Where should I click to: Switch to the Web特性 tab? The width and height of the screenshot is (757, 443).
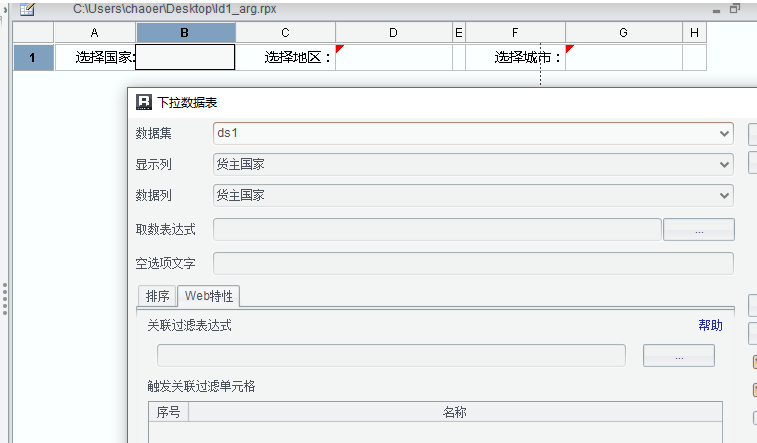tap(209, 296)
